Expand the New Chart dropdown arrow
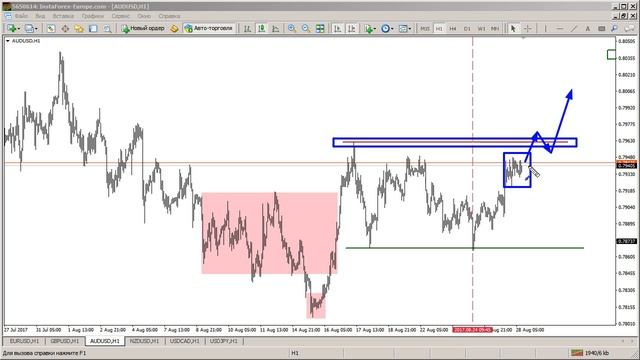 (x=19, y=29)
